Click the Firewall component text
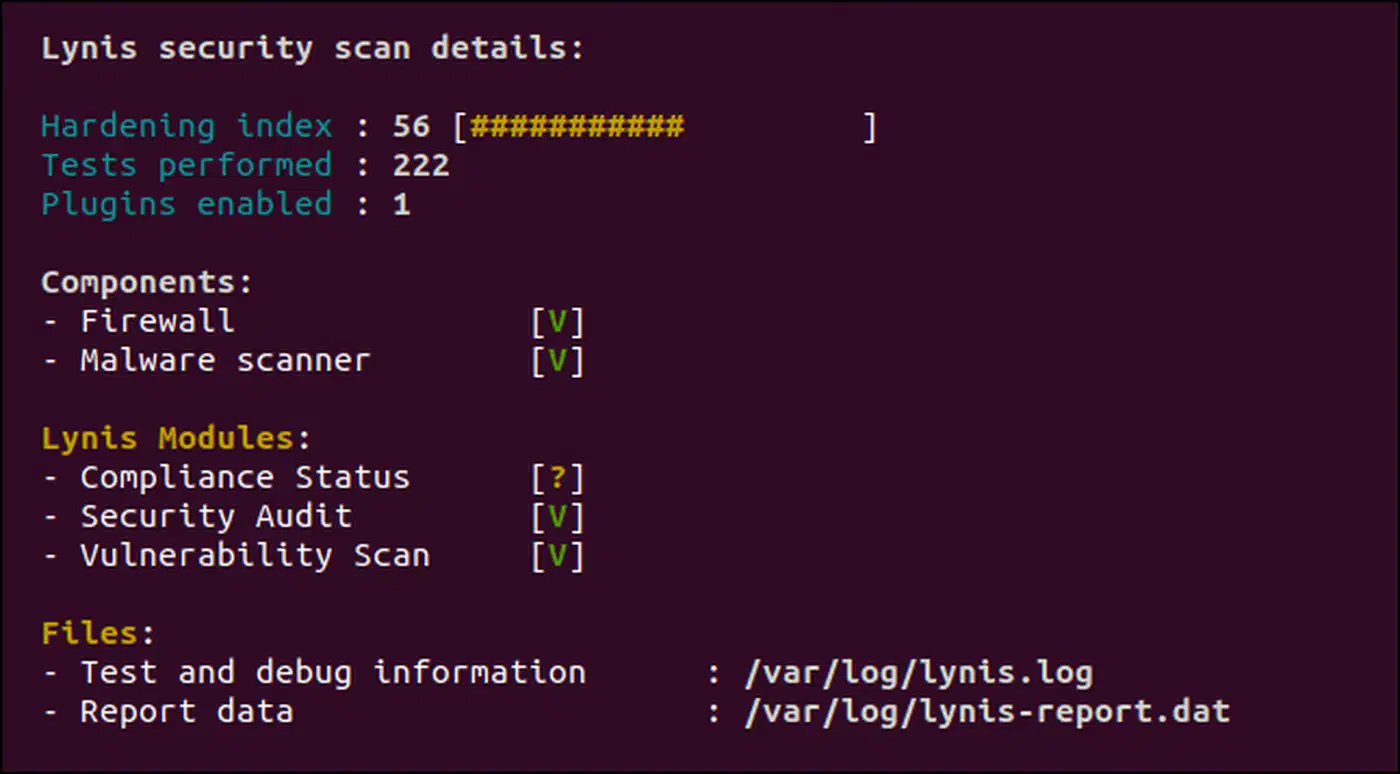This screenshot has width=1400, height=774. click(157, 321)
